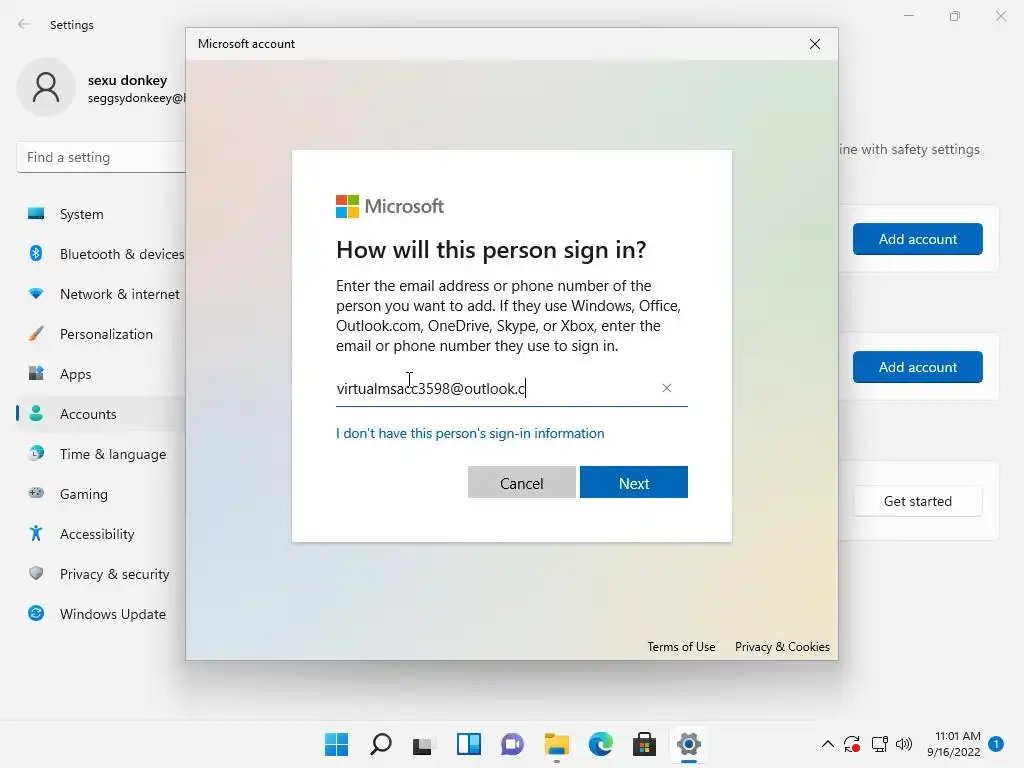Close the Microsoft account dialog
This screenshot has width=1024, height=768.
814,44
